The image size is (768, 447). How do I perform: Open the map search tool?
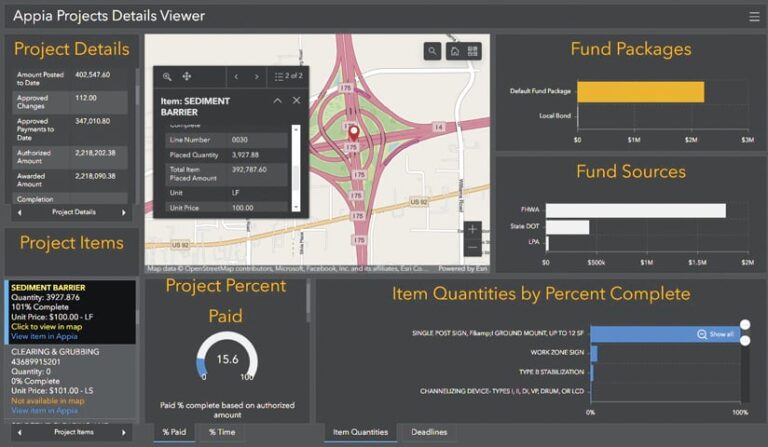point(432,51)
